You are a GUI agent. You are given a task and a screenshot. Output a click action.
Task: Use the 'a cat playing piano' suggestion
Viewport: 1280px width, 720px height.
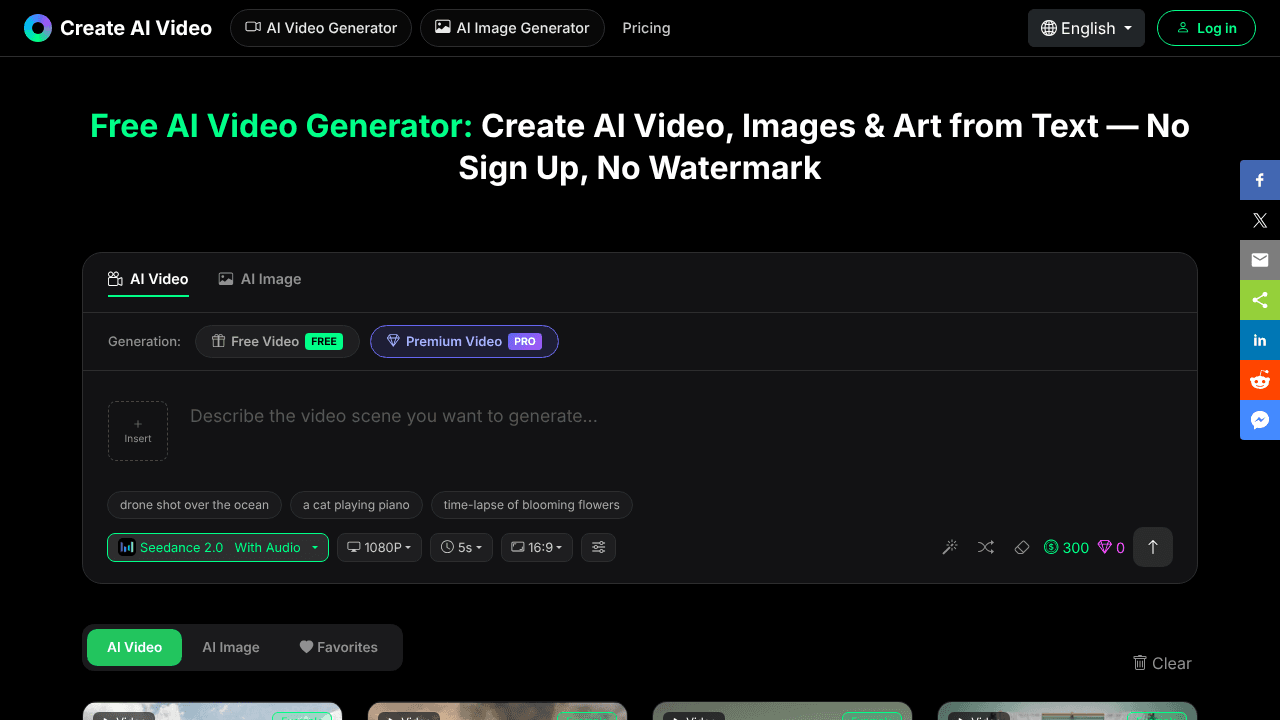[x=356, y=505]
